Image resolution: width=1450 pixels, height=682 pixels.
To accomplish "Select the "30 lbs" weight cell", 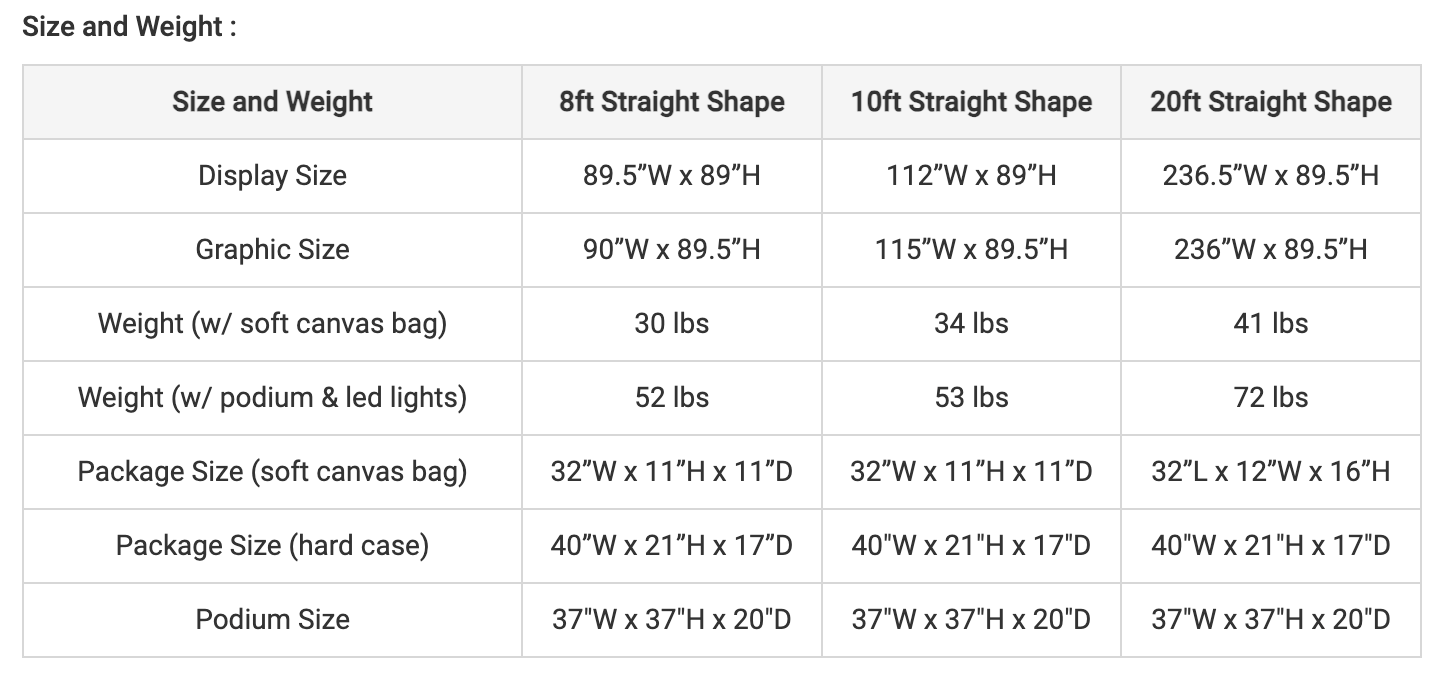I will click(671, 324).
